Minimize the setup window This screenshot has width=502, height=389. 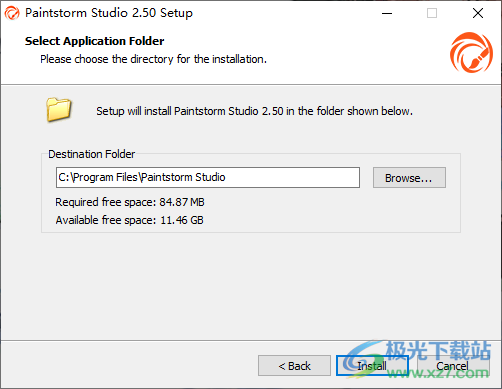[x=387, y=13]
